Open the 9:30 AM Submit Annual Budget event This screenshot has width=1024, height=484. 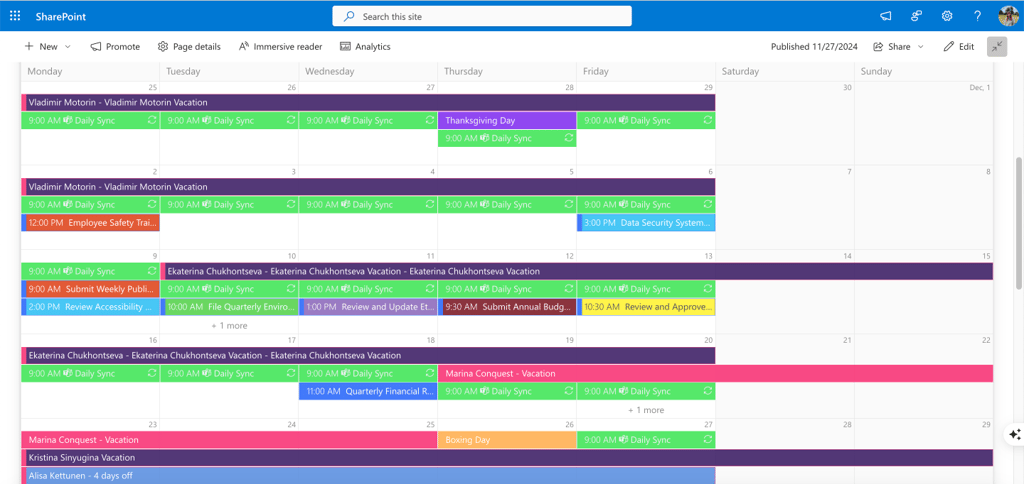(507, 307)
